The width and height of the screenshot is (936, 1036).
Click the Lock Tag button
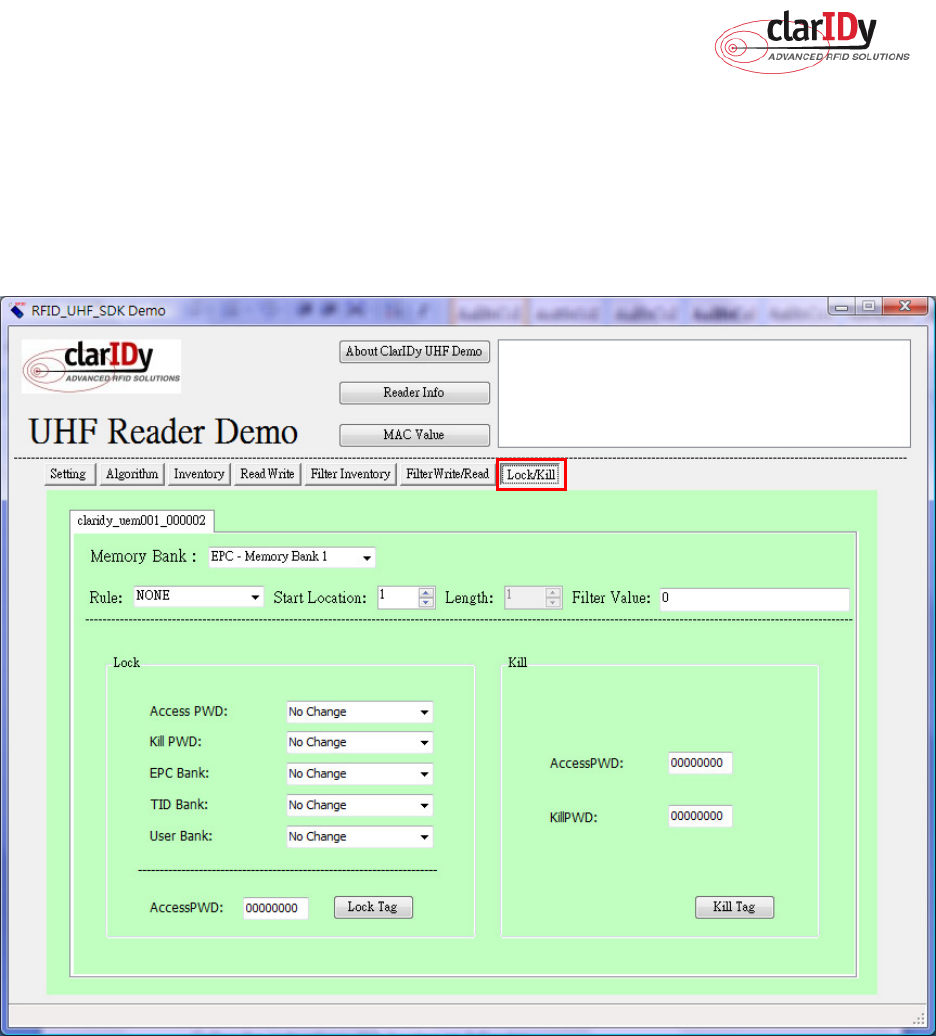click(373, 907)
